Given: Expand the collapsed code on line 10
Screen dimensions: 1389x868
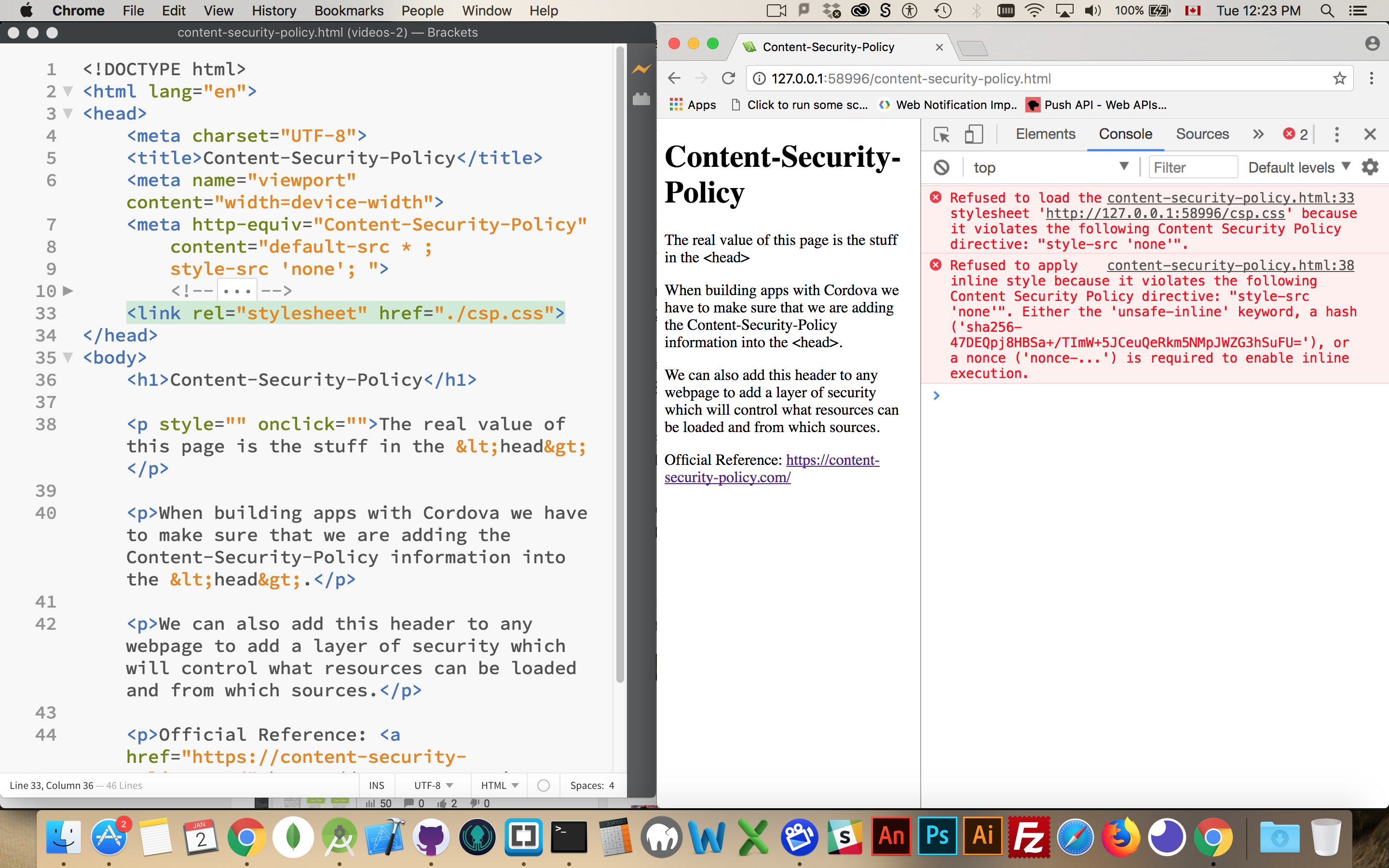Looking at the screenshot, I should [69, 290].
